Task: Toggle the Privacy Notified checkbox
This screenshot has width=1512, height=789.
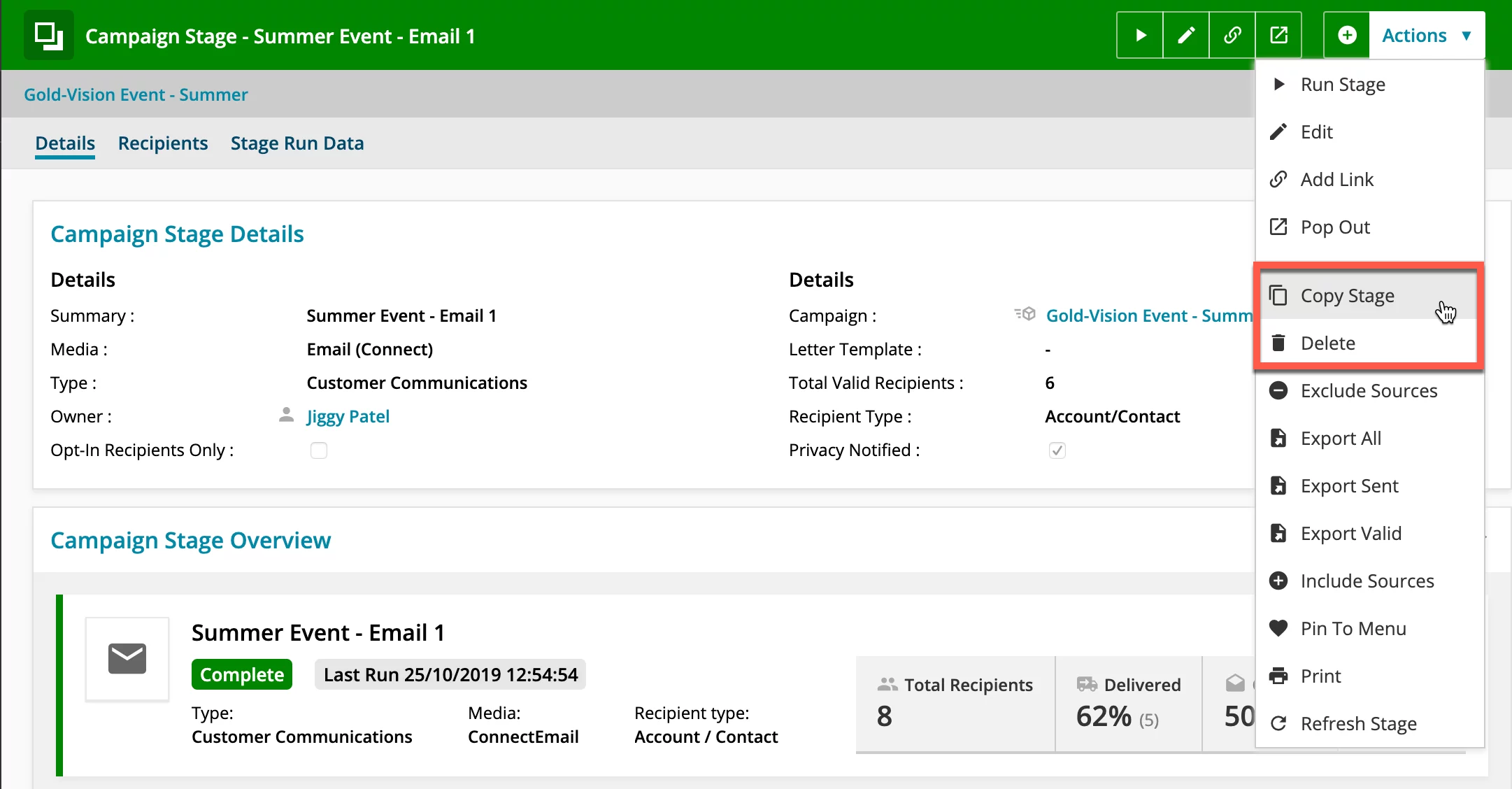Action: [1057, 450]
